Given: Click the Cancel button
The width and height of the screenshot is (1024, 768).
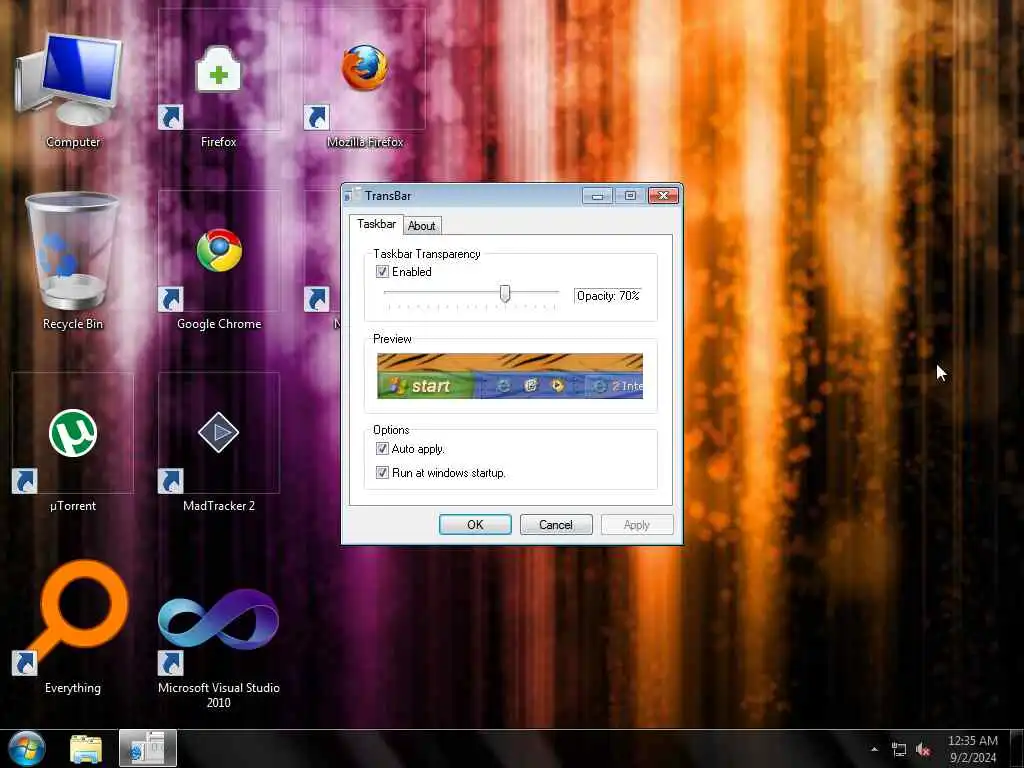Looking at the screenshot, I should (556, 524).
